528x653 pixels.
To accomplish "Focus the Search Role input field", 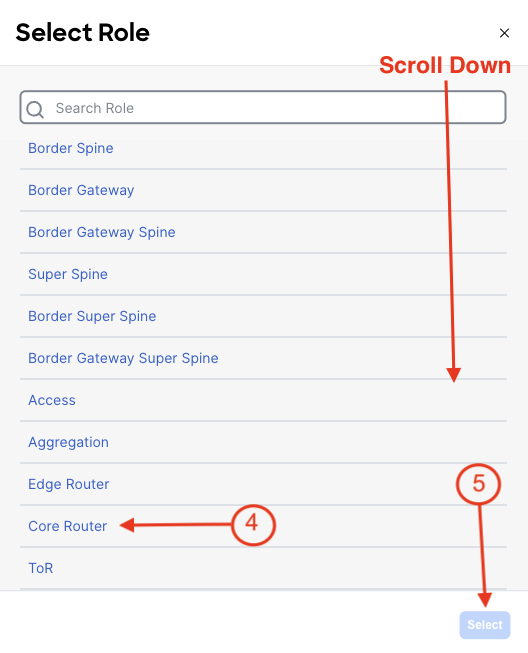I will [263, 107].
